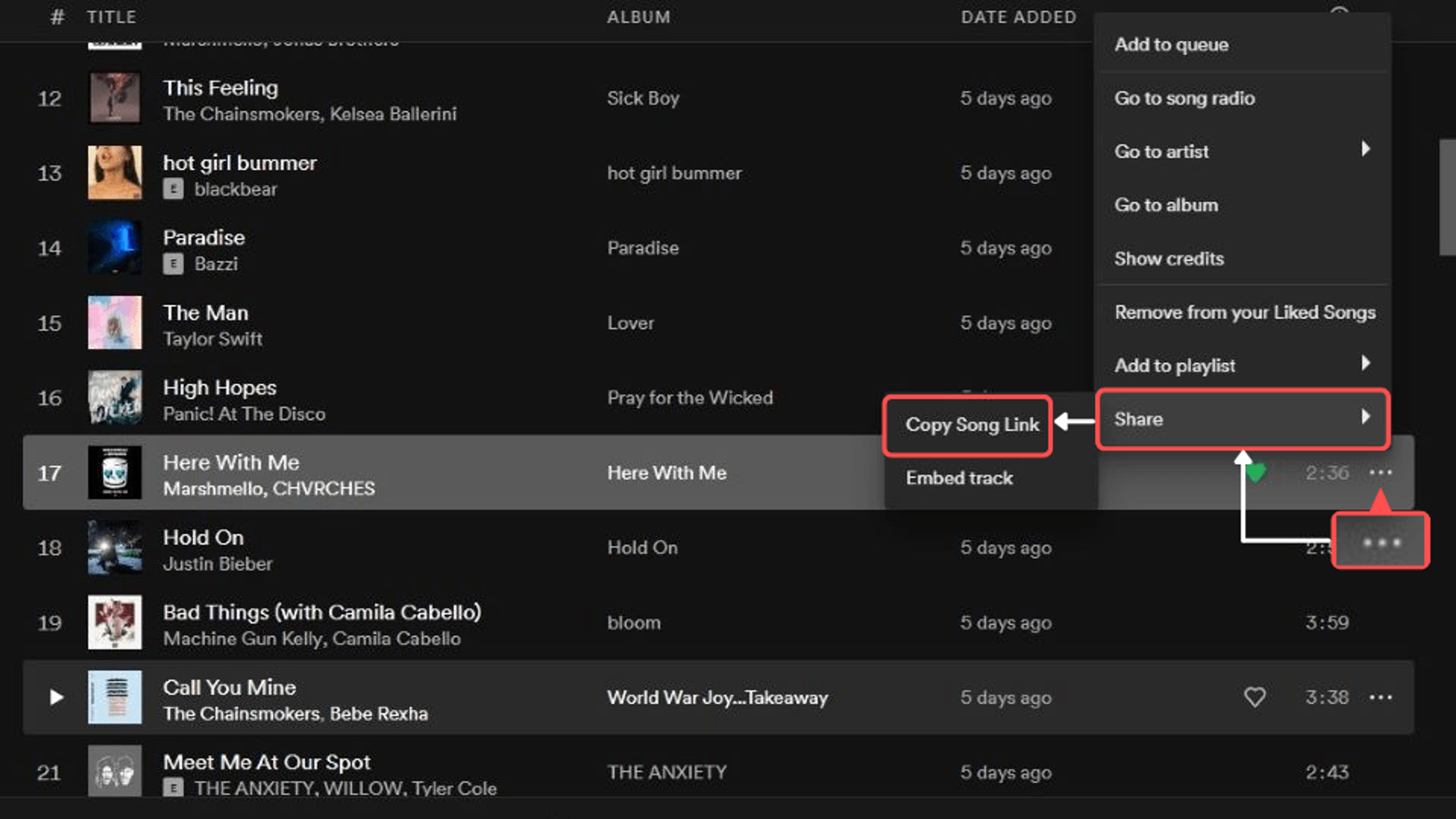Click the Paradise album artwork

pos(114,248)
